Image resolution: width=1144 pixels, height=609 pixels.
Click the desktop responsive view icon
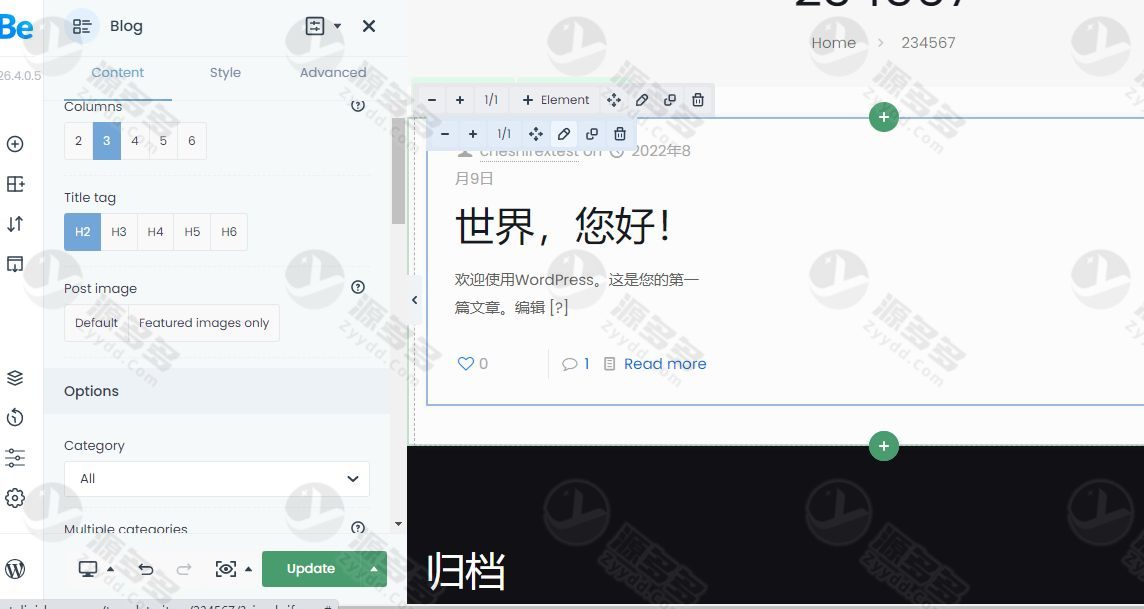88,569
